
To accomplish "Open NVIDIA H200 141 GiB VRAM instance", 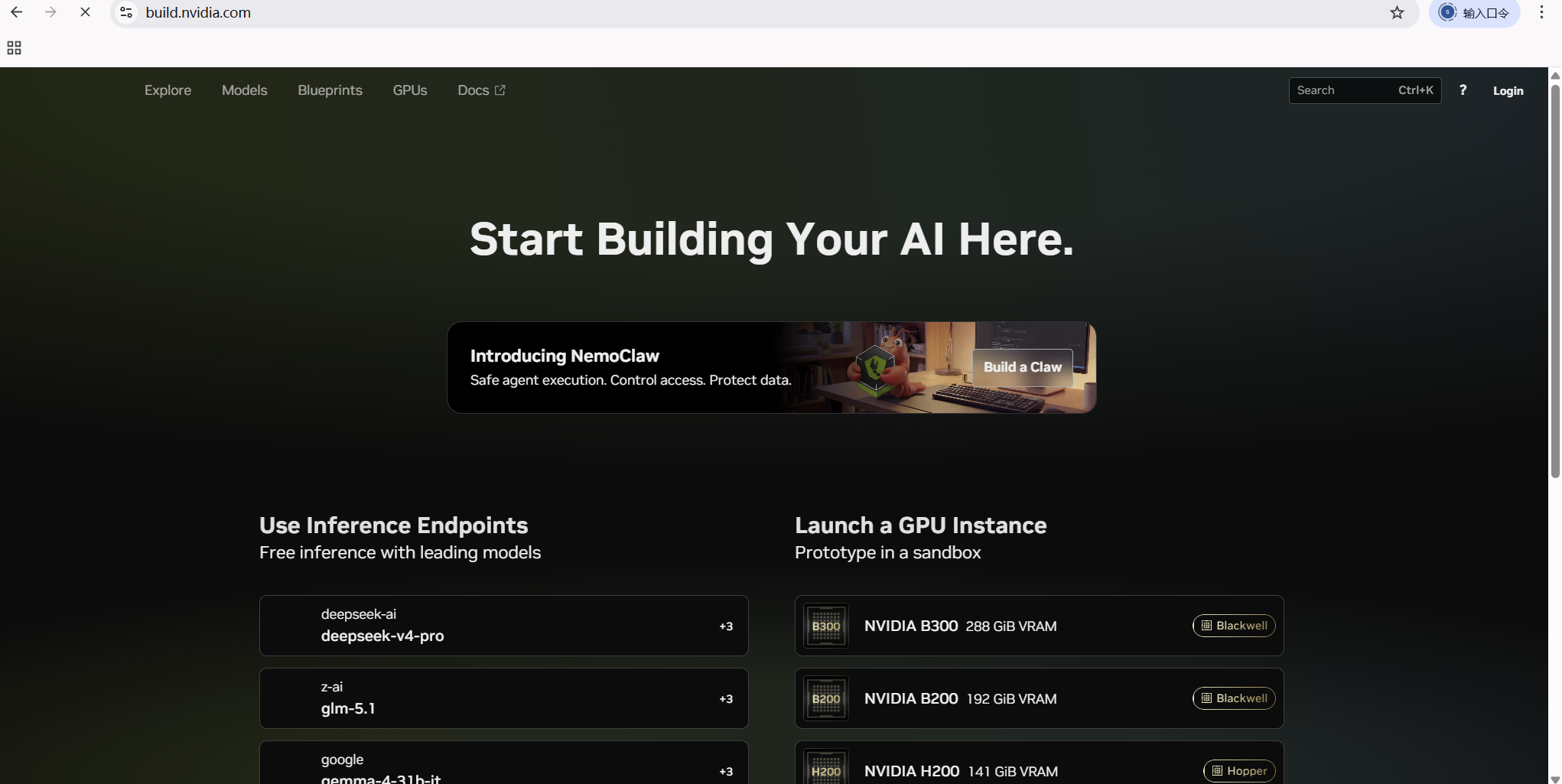I will [x=1039, y=763].
